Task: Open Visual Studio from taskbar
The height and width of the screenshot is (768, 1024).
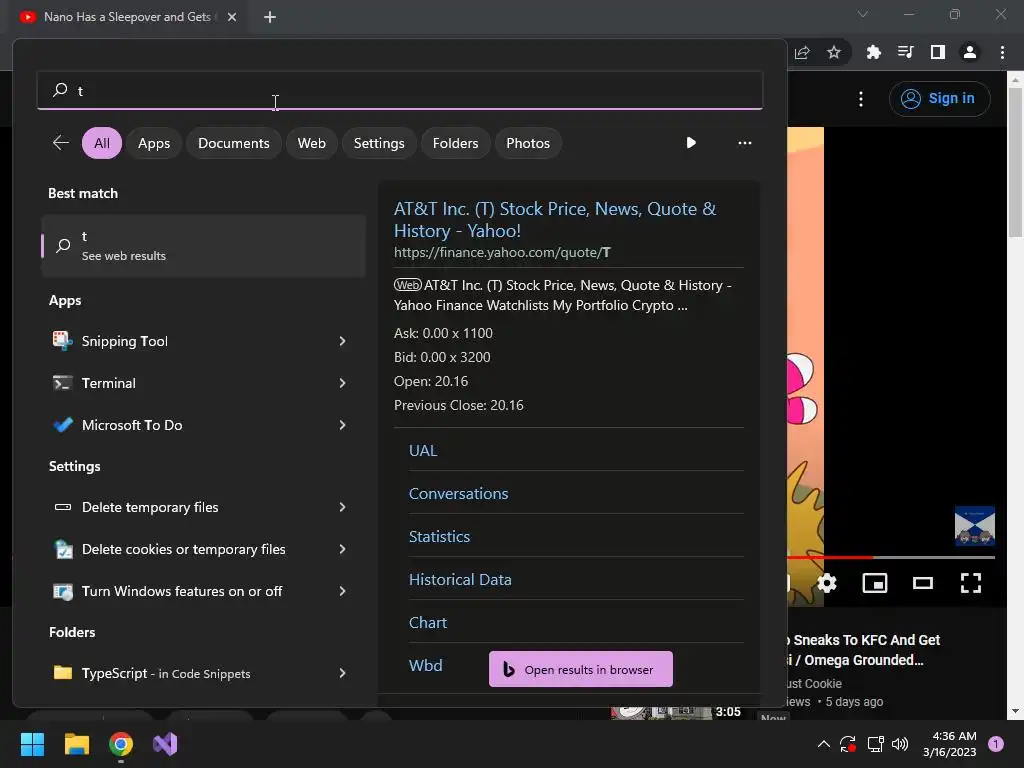Action: 165,744
